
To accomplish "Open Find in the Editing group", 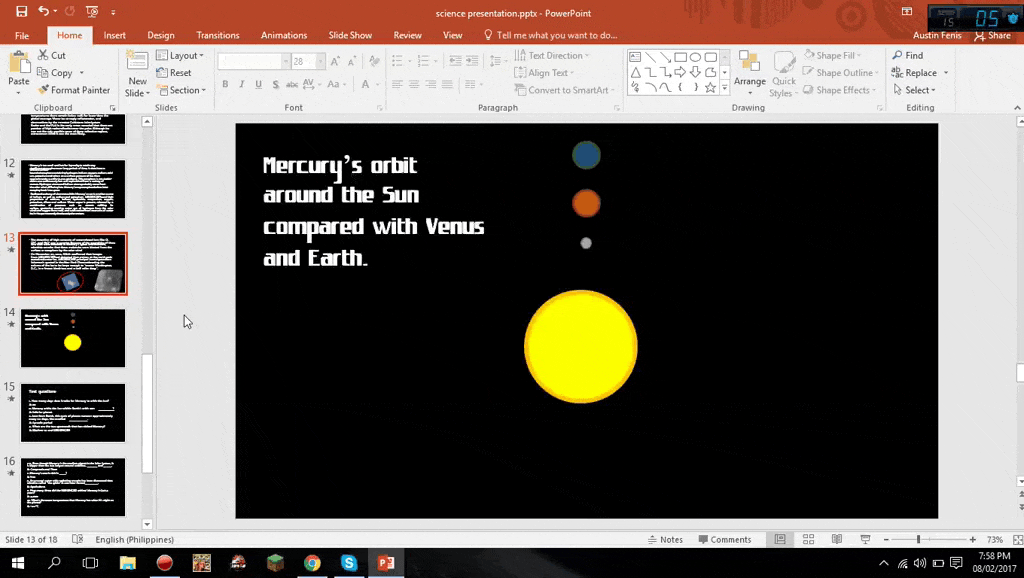I will tap(907, 56).
